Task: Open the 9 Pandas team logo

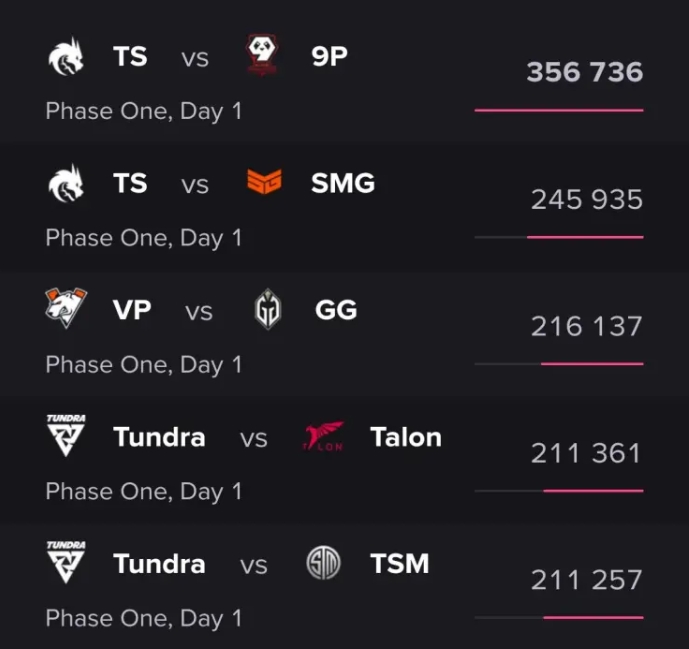Action: (x=265, y=56)
